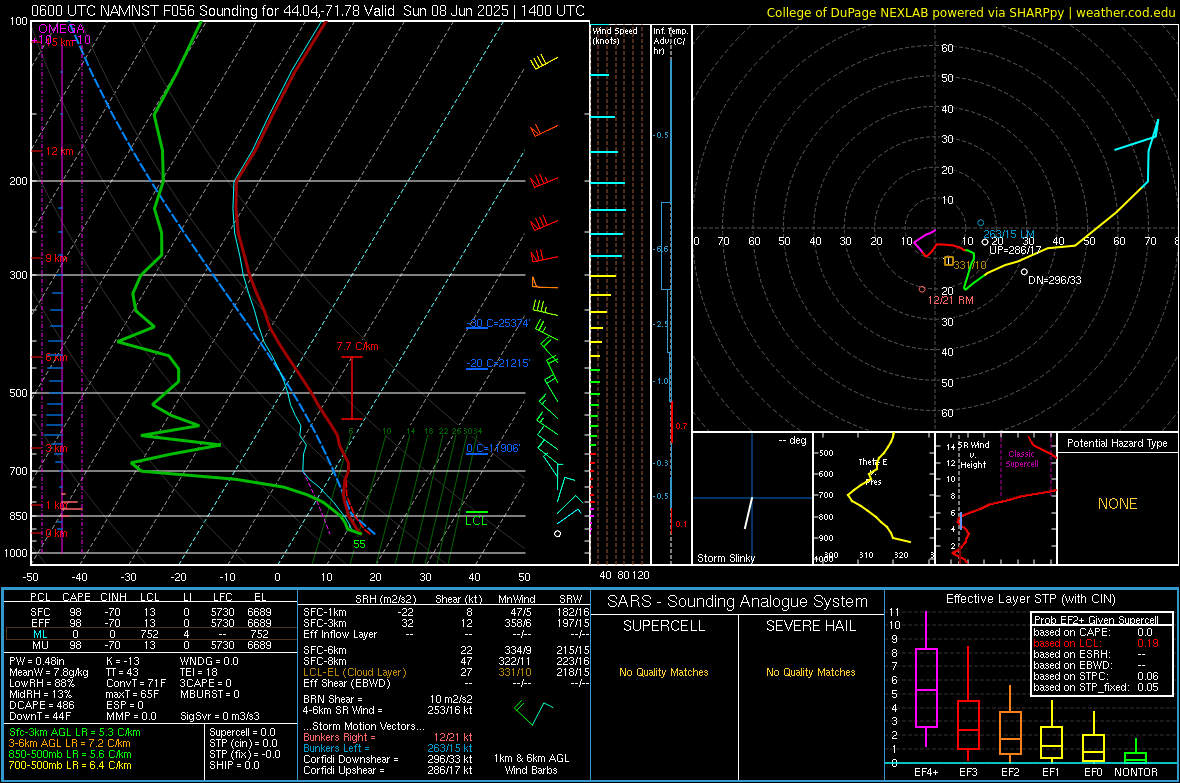The height and width of the screenshot is (783, 1180).
Task: Click the blue Bunkers Left = 263/15 kt line
Action: click(x=388, y=748)
